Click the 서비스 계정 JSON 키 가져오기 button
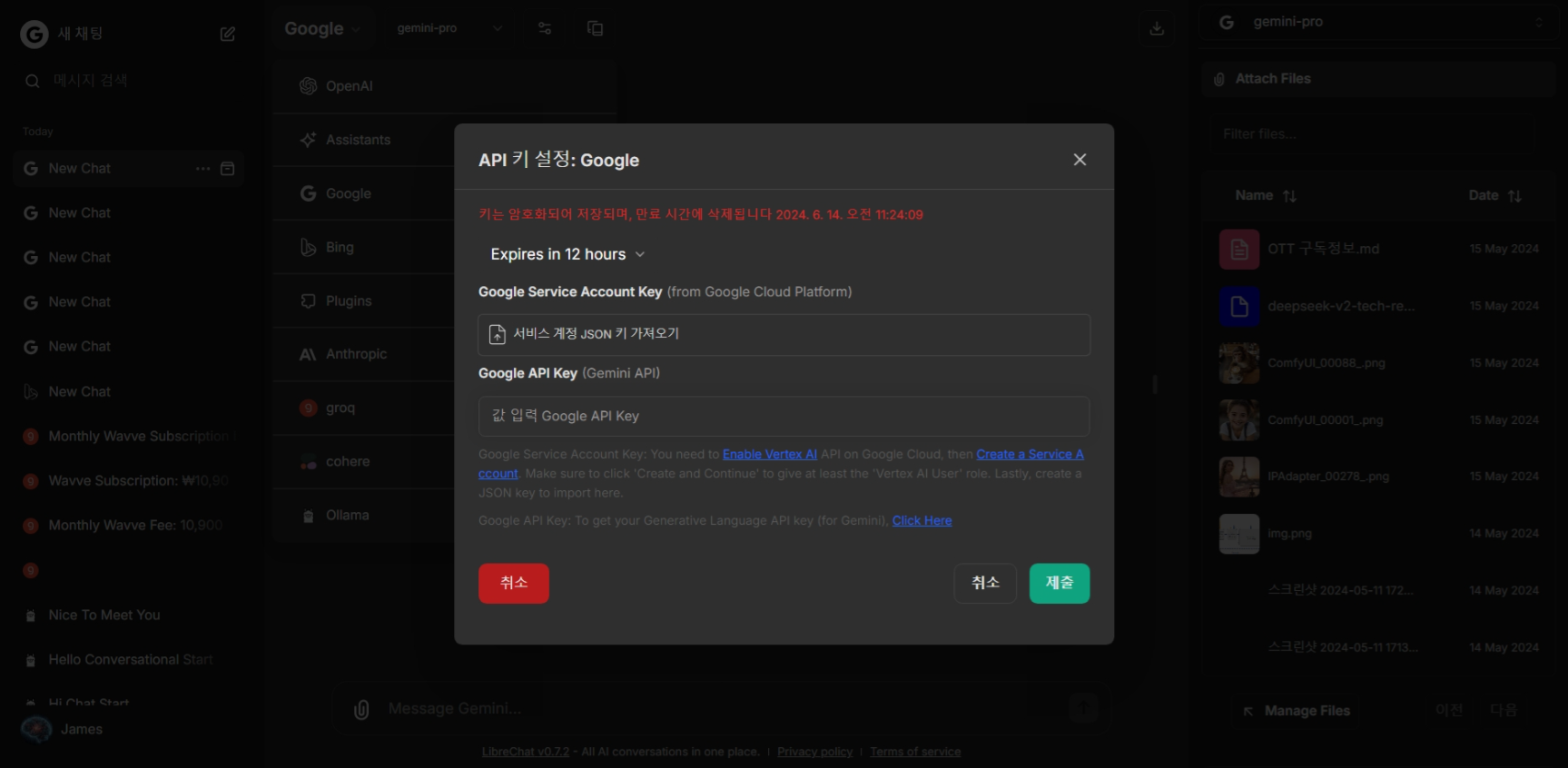Screen dimensions: 1568x768 click(784, 334)
